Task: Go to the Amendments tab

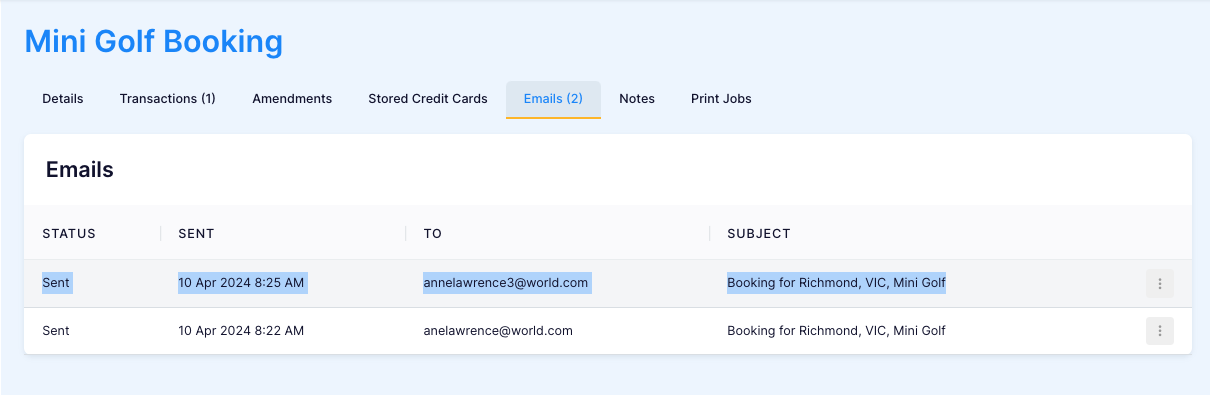Action: click(292, 99)
